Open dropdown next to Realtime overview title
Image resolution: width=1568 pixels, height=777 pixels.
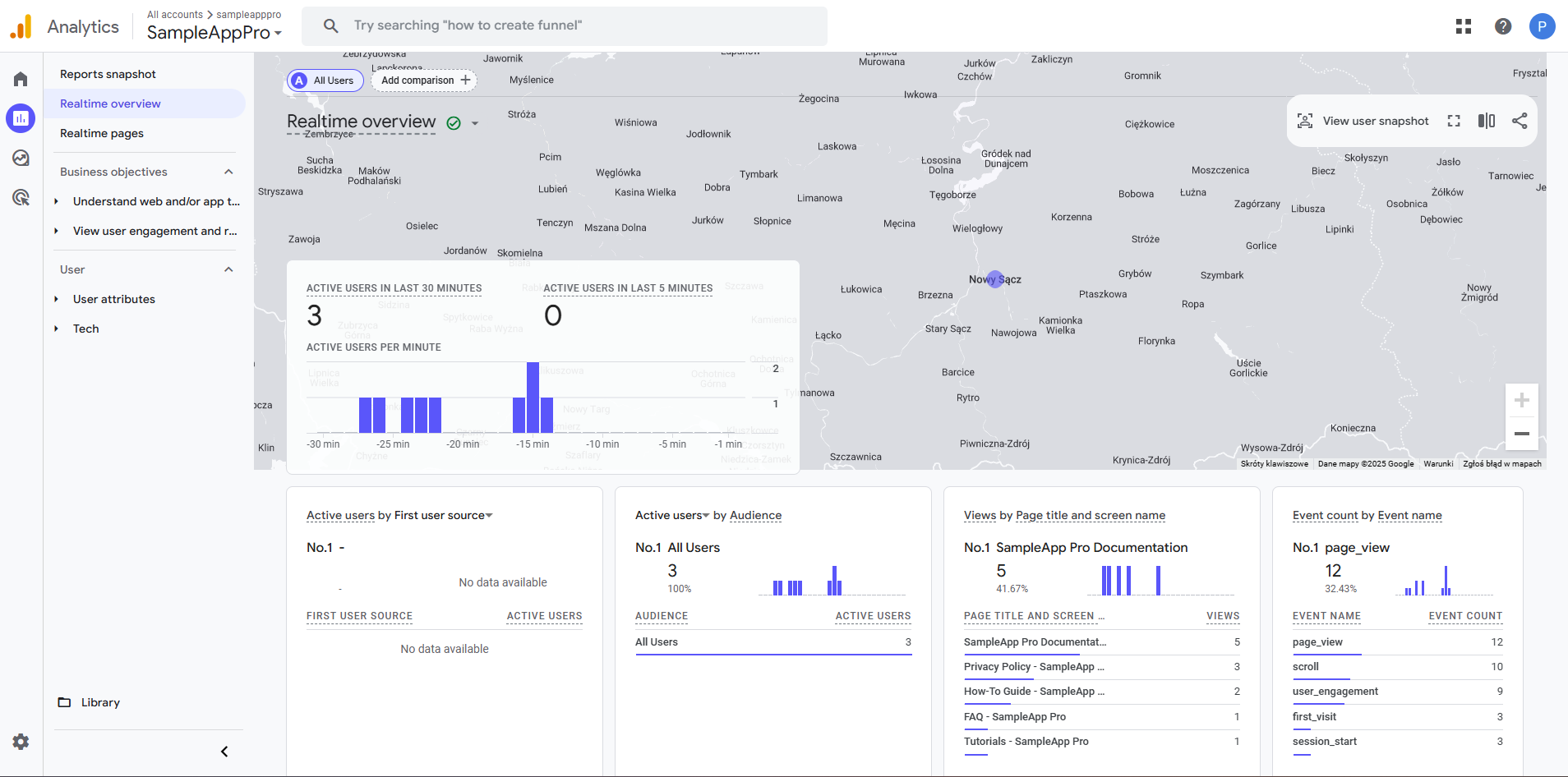click(x=475, y=123)
